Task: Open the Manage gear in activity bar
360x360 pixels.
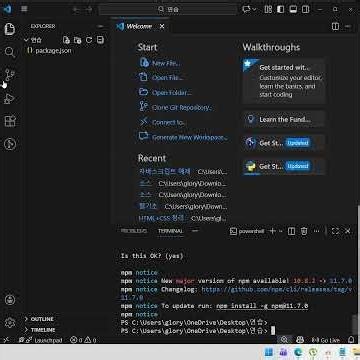Action: pyautogui.click(x=10, y=322)
